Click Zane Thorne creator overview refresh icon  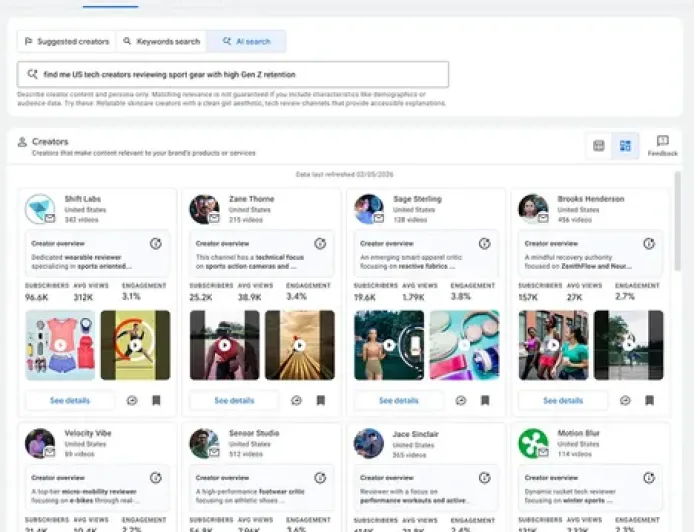click(x=320, y=243)
